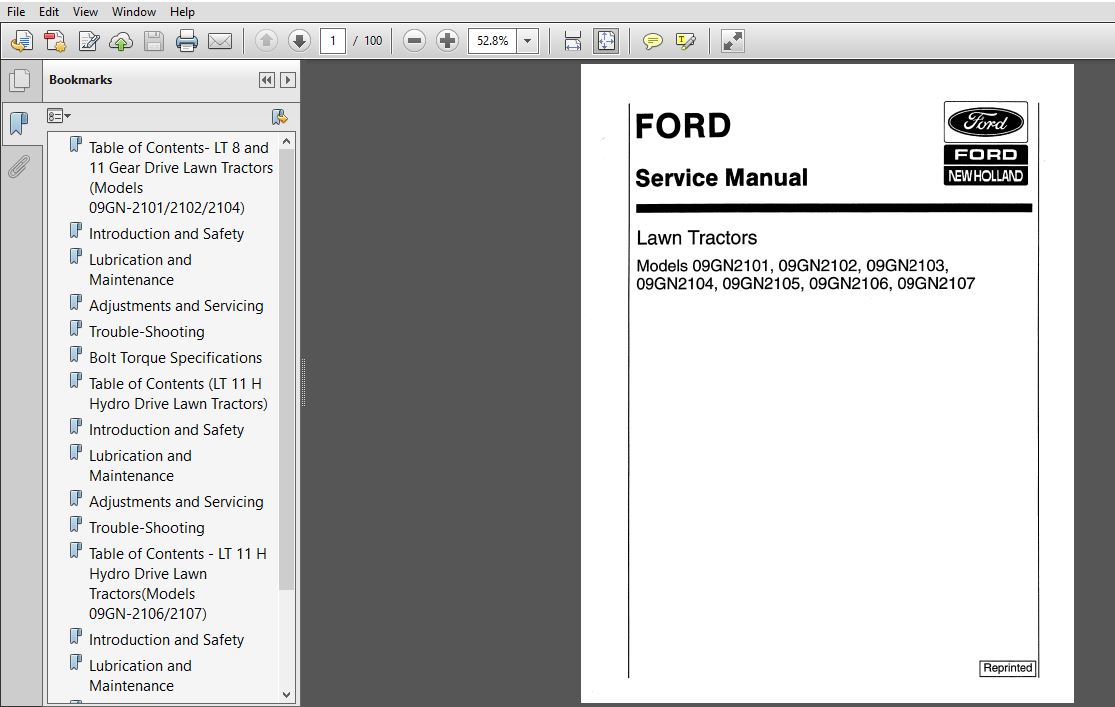Open 'Table of Contents - LT 11 H' 09GN-2106/2107 bookmark
This screenshot has height=707, width=1115.
[x=178, y=583]
